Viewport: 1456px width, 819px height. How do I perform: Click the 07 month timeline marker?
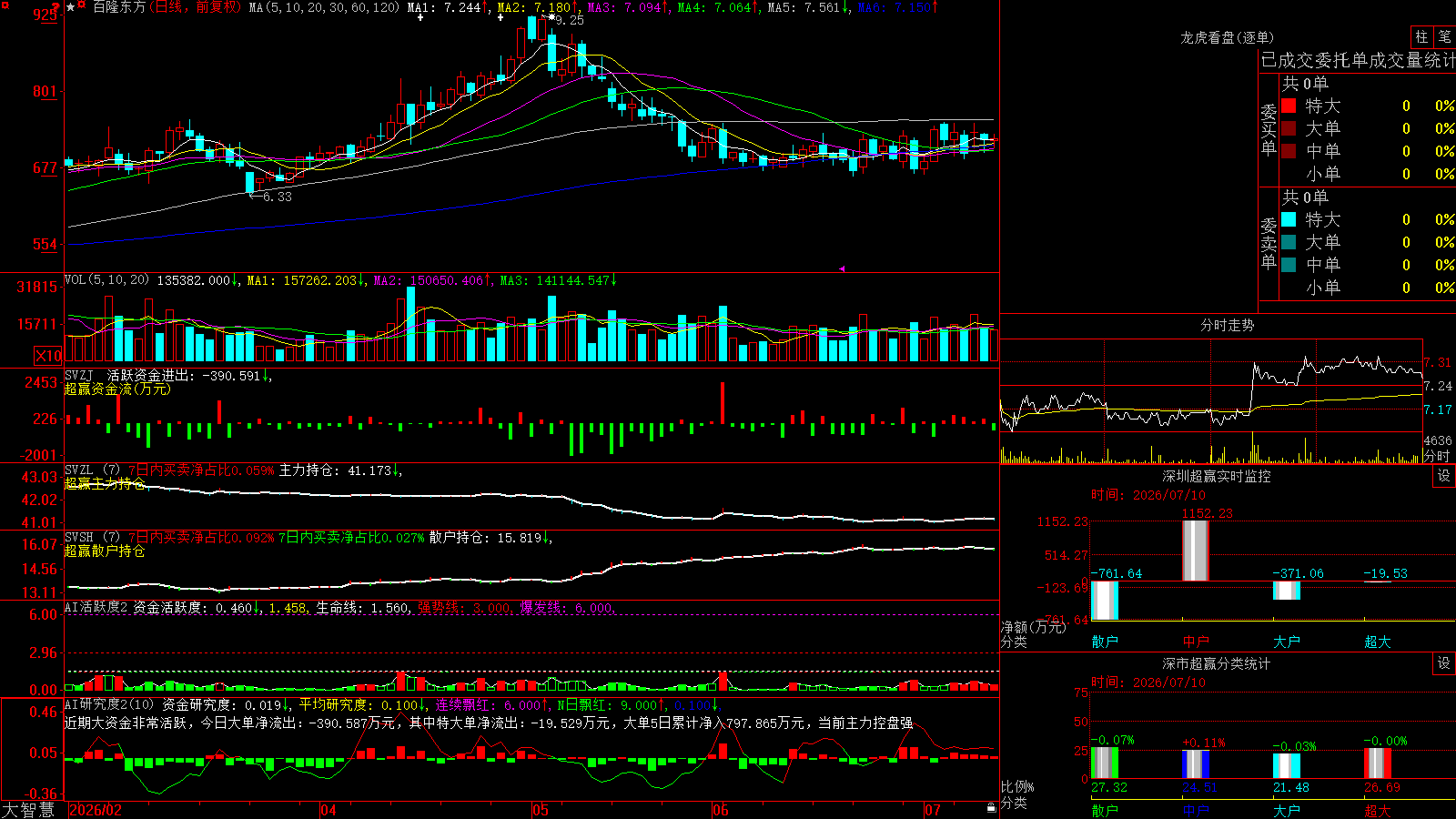[933, 810]
